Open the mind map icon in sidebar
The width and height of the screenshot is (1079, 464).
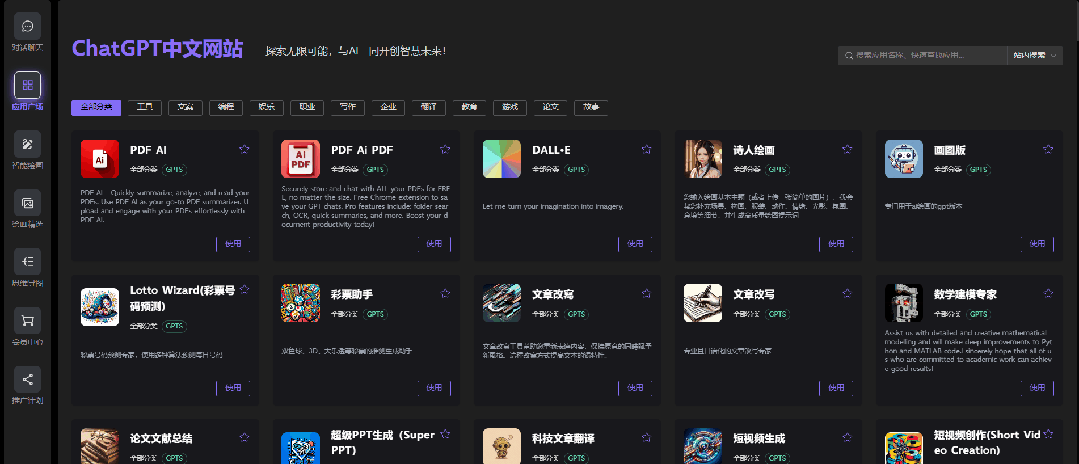point(28,262)
